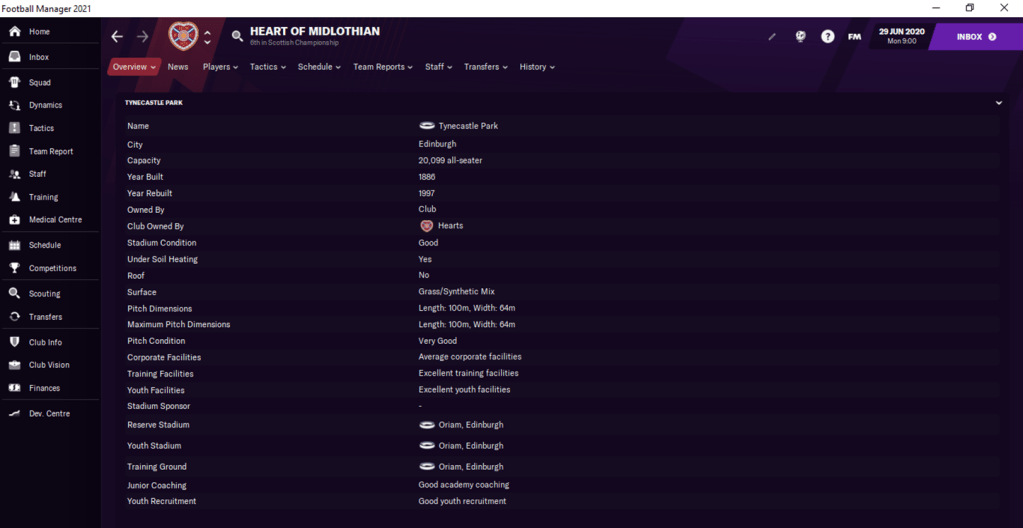The image size is (1023, 528).
Task: Switch to the News tab
Action: click(x=178, y=67)
